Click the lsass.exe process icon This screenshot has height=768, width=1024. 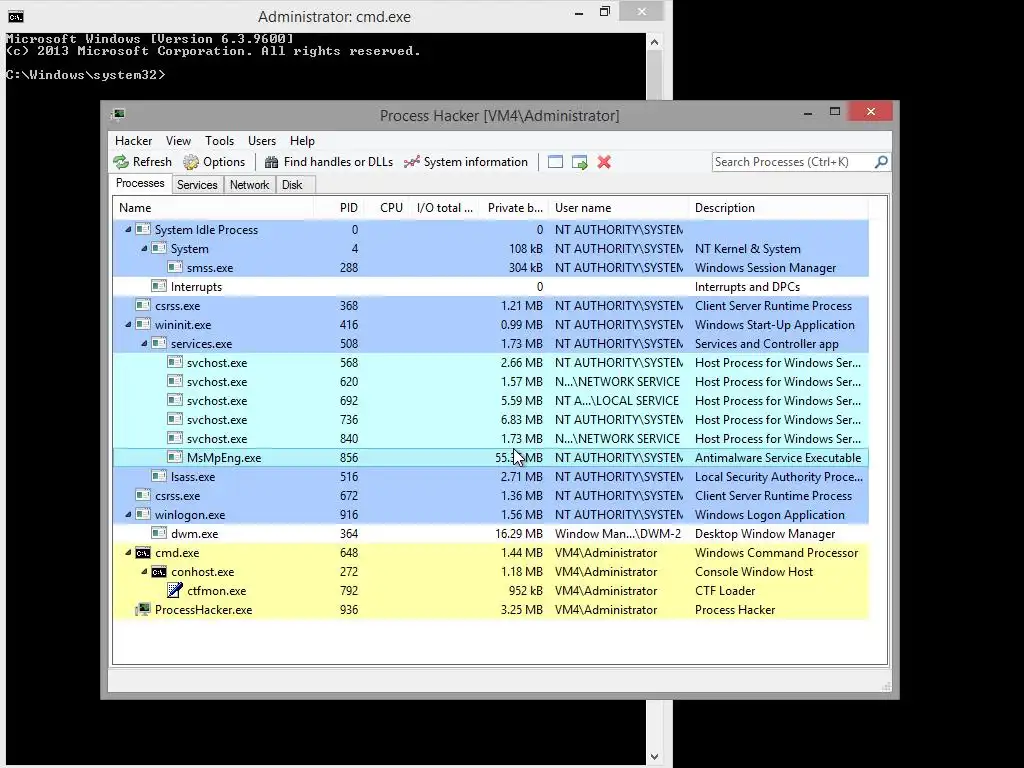[x=159, y=477]
